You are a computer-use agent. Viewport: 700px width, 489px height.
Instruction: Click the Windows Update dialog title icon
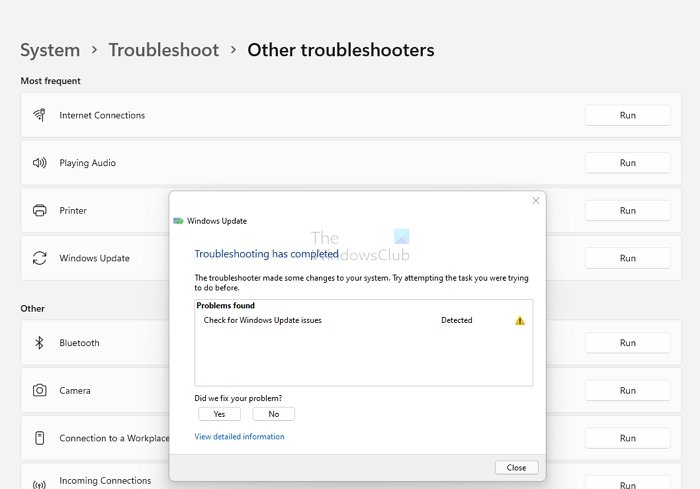click(178, 221)
